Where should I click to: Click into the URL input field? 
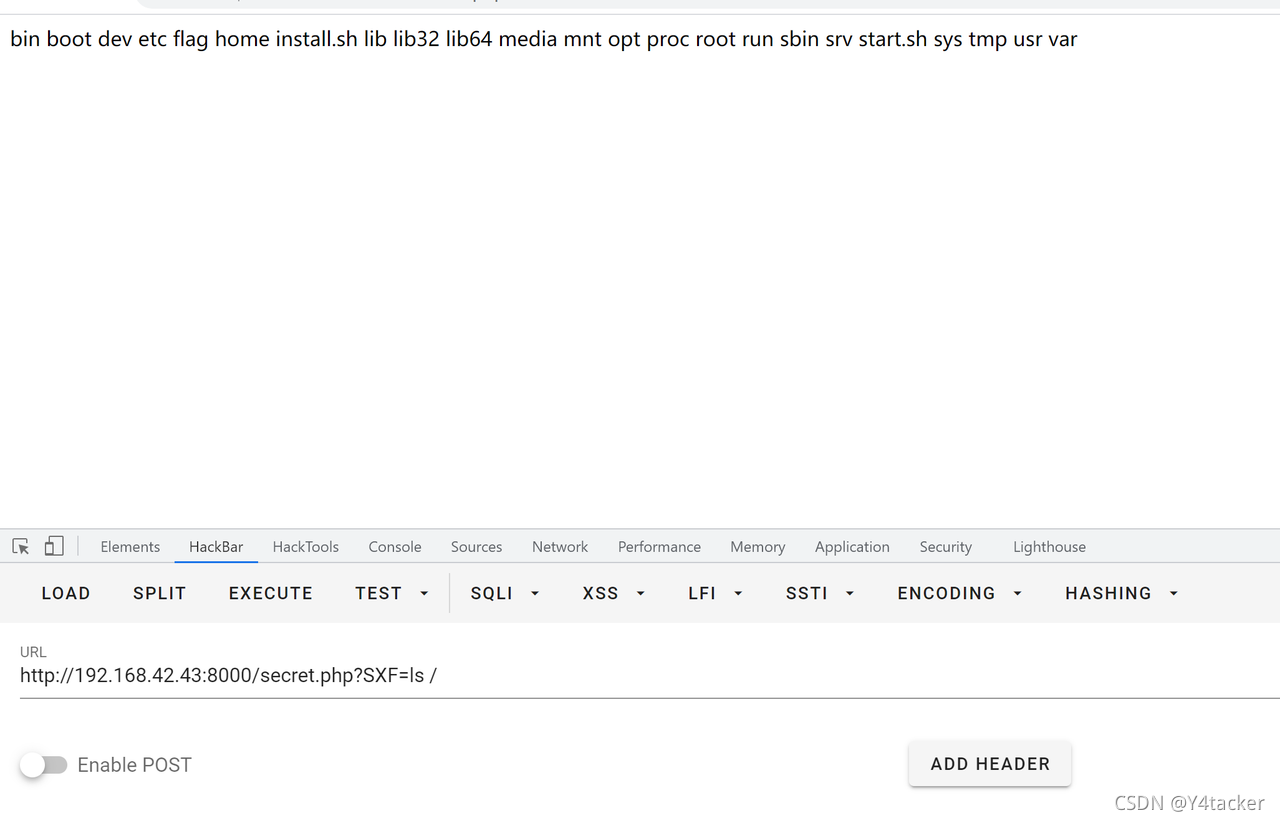[650, 676]
